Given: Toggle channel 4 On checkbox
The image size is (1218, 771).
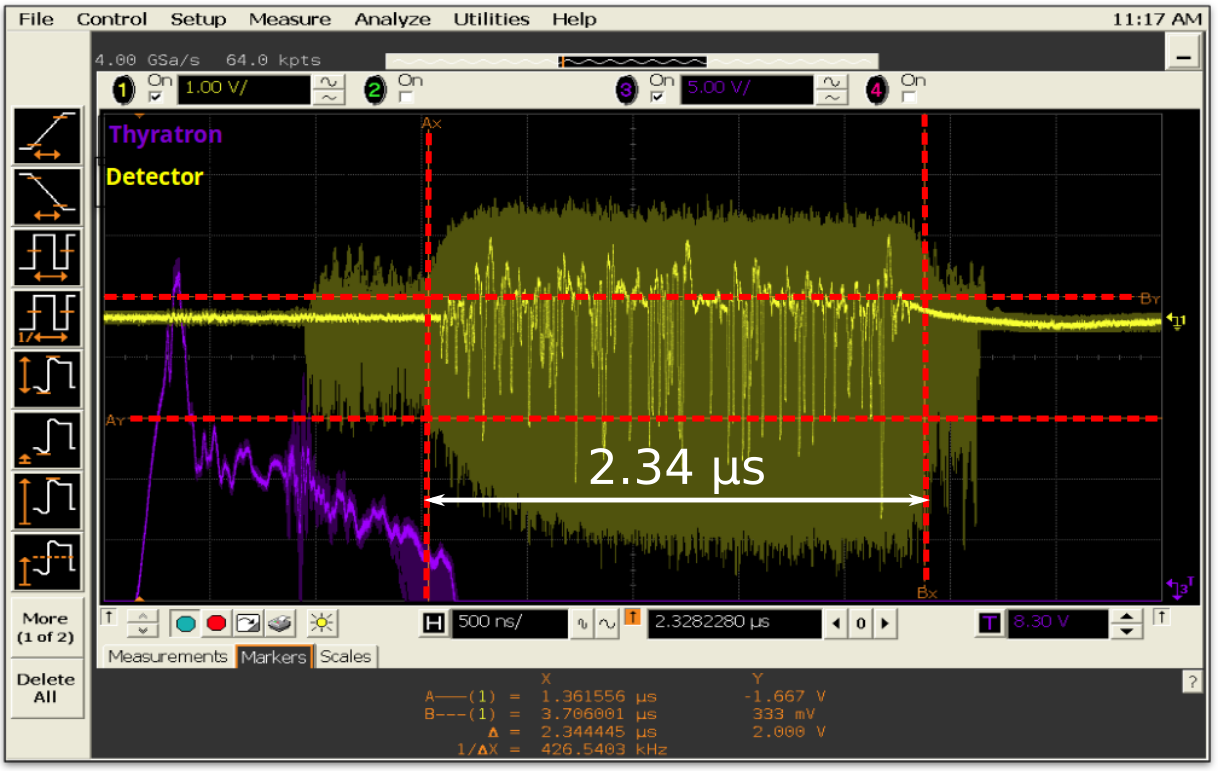Looking at the screenshot, I should (907, 98).
